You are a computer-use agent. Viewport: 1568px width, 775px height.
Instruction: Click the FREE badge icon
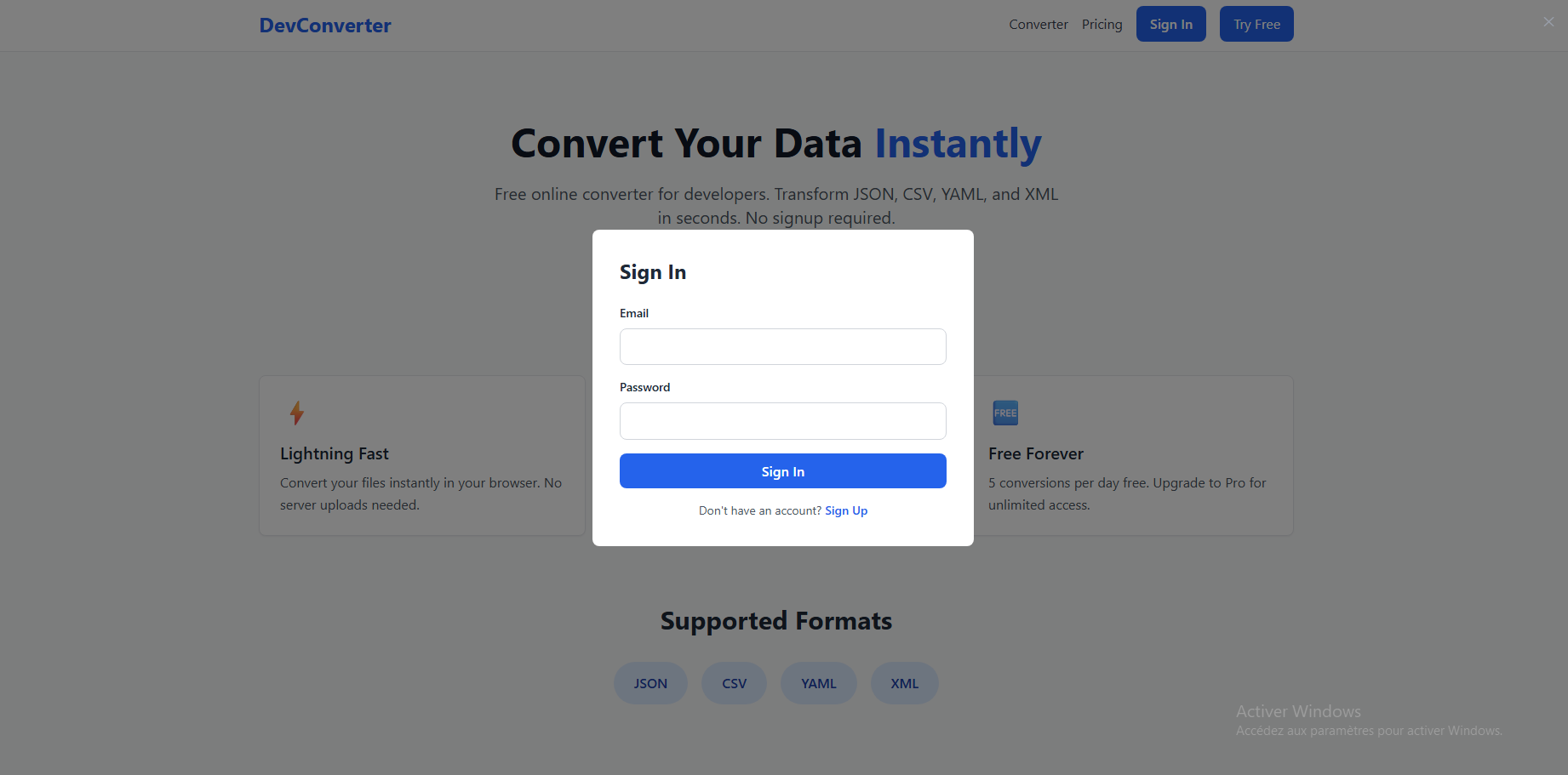click(1004, 413)
